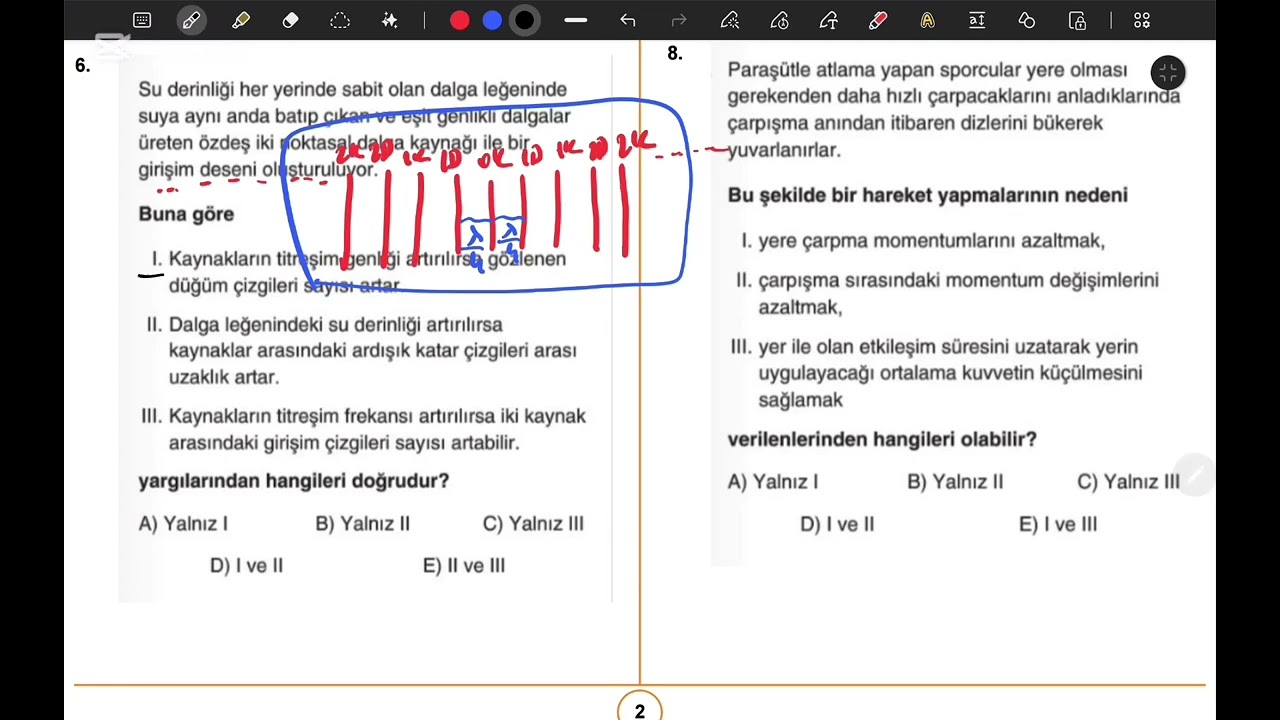The width and height of the screenshot is (1280, 720).
Task: Click 'Paraşütle atlama yapan sporcular' paragraph
Action: [x=954, y=110]
